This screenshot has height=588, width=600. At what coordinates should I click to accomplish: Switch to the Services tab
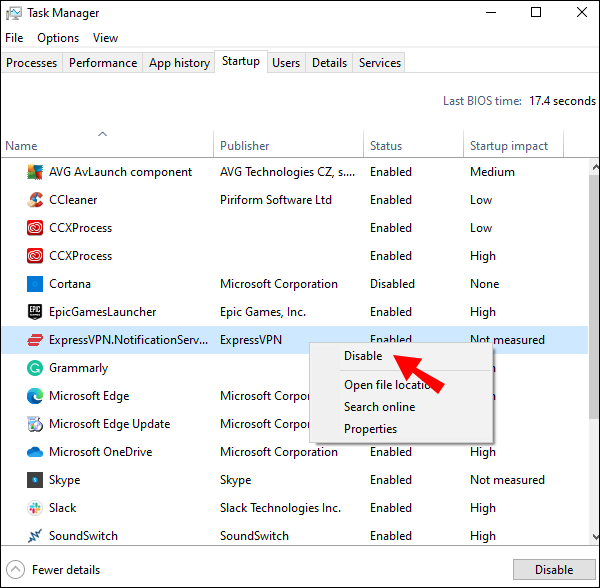pos(380,63)
